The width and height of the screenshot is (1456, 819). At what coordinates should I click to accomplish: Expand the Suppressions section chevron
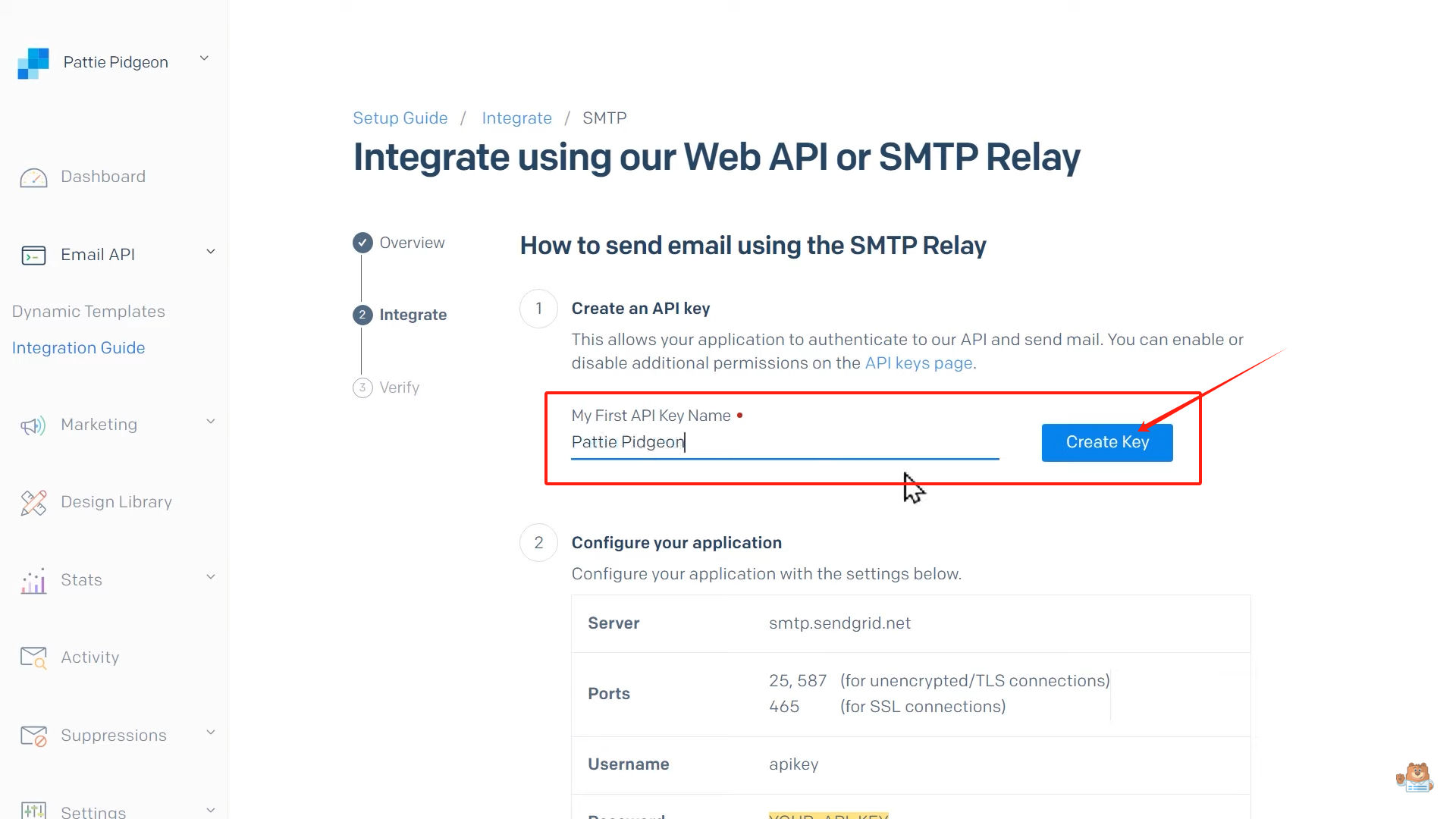coord(210,733)
